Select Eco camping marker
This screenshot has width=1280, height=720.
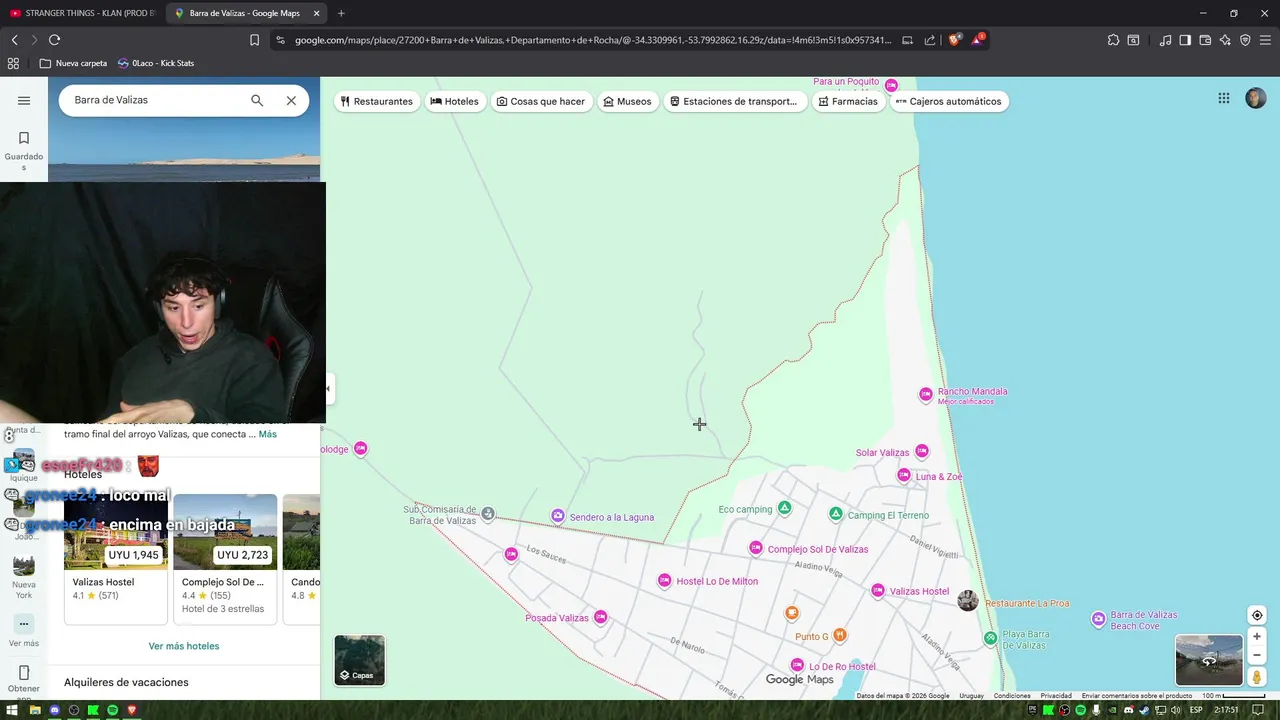(x=785, y=508)
